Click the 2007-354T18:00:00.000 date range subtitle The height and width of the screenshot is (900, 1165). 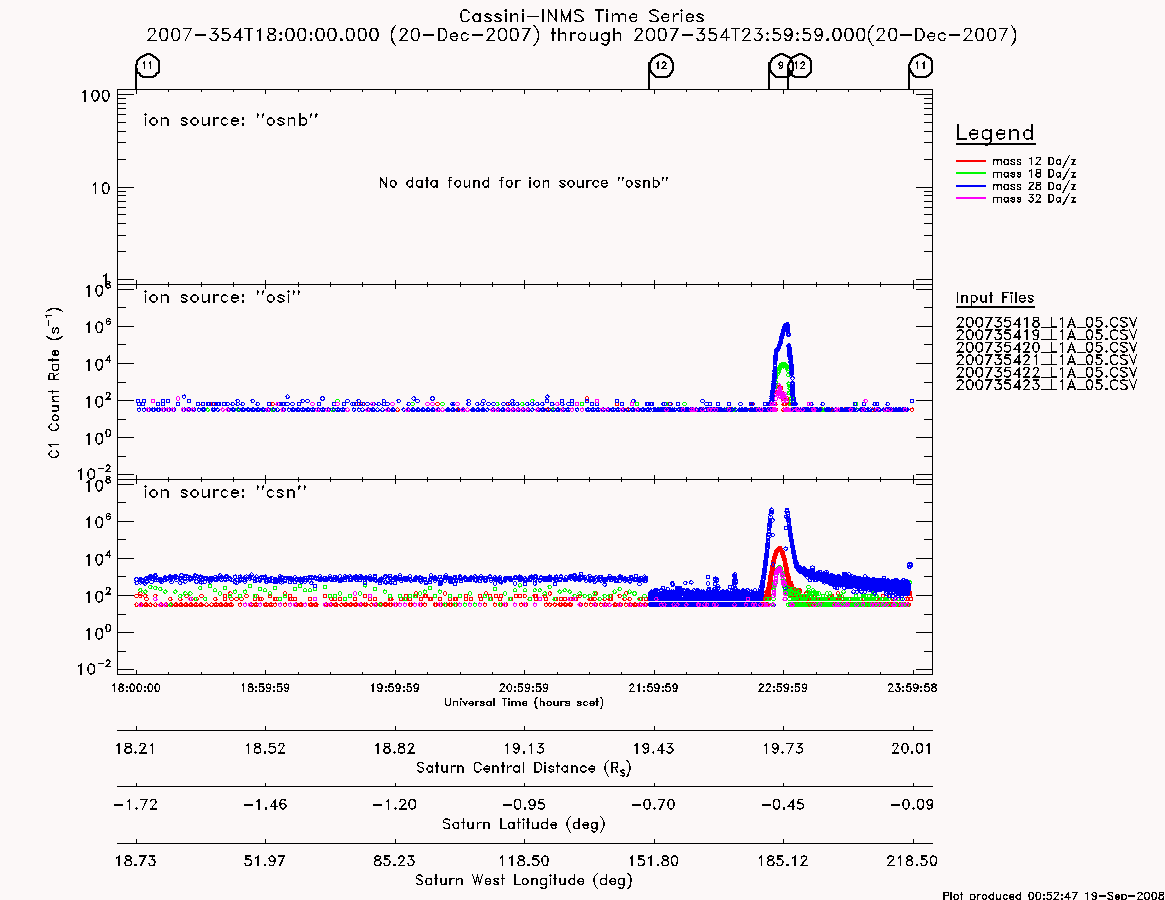coord(582,35)
